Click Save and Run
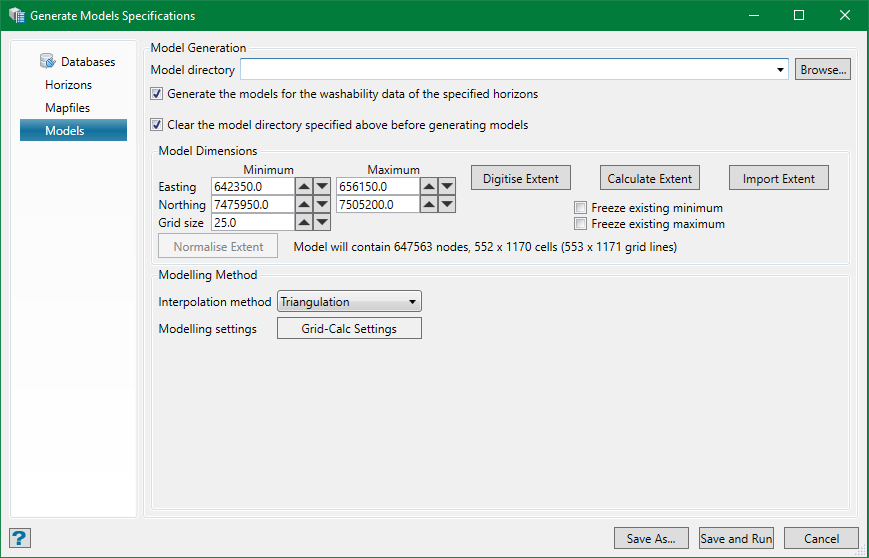The height and width of the screenshot is (558, 869). pyautogui.click(x=736, y=539)
